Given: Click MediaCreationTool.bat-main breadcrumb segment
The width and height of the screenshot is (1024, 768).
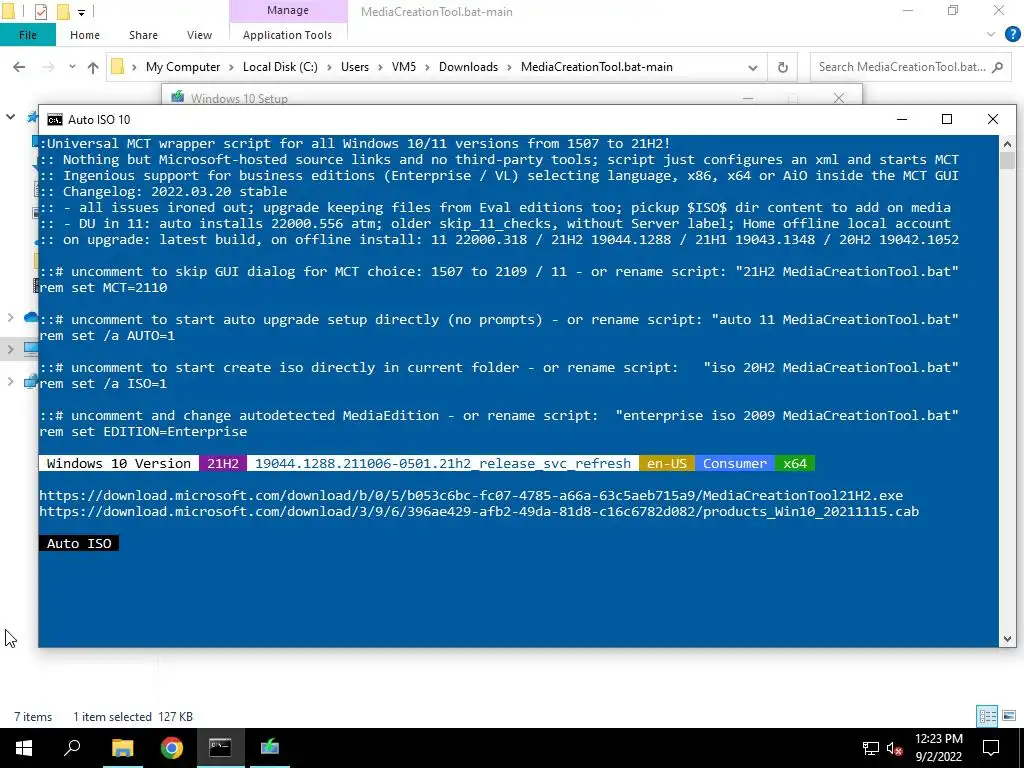Looking at the screenshot, I should pyautogui.click(x=597, y=67).
